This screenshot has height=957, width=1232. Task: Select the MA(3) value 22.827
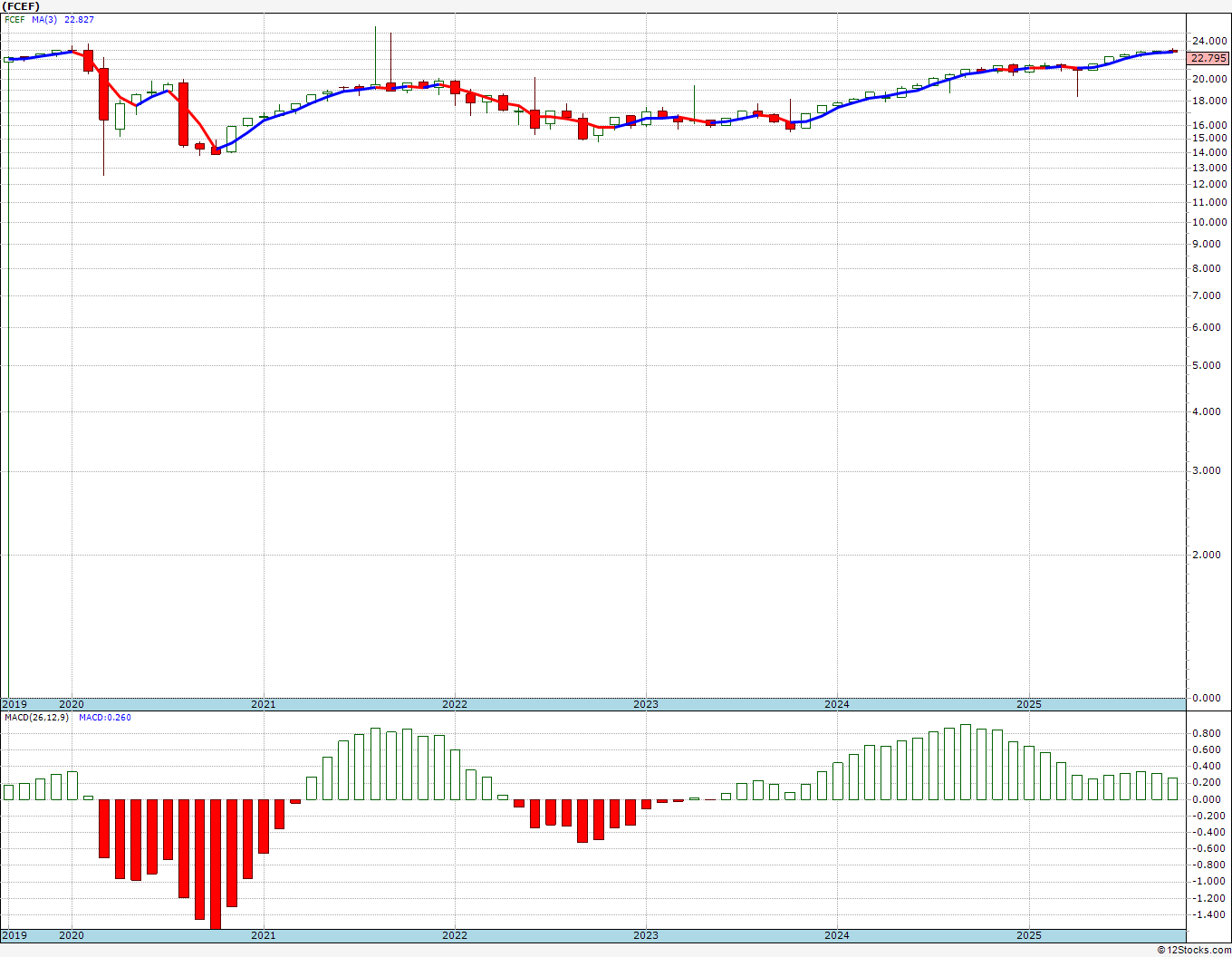tap(79, 20)
